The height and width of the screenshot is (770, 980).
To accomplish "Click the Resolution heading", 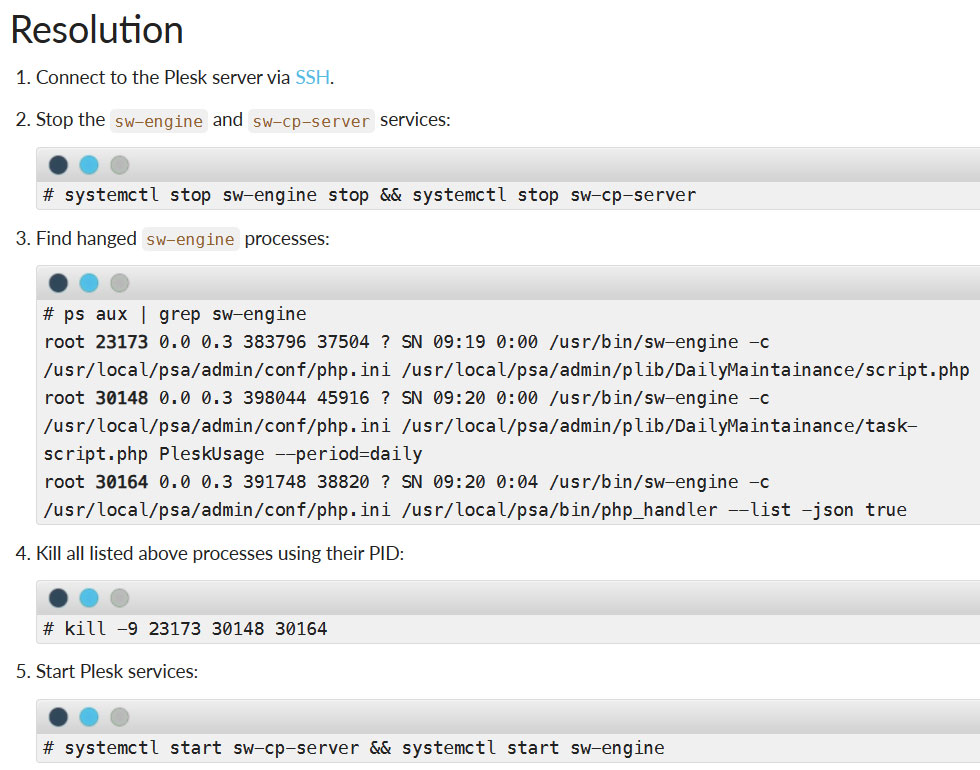I will 97,30.
